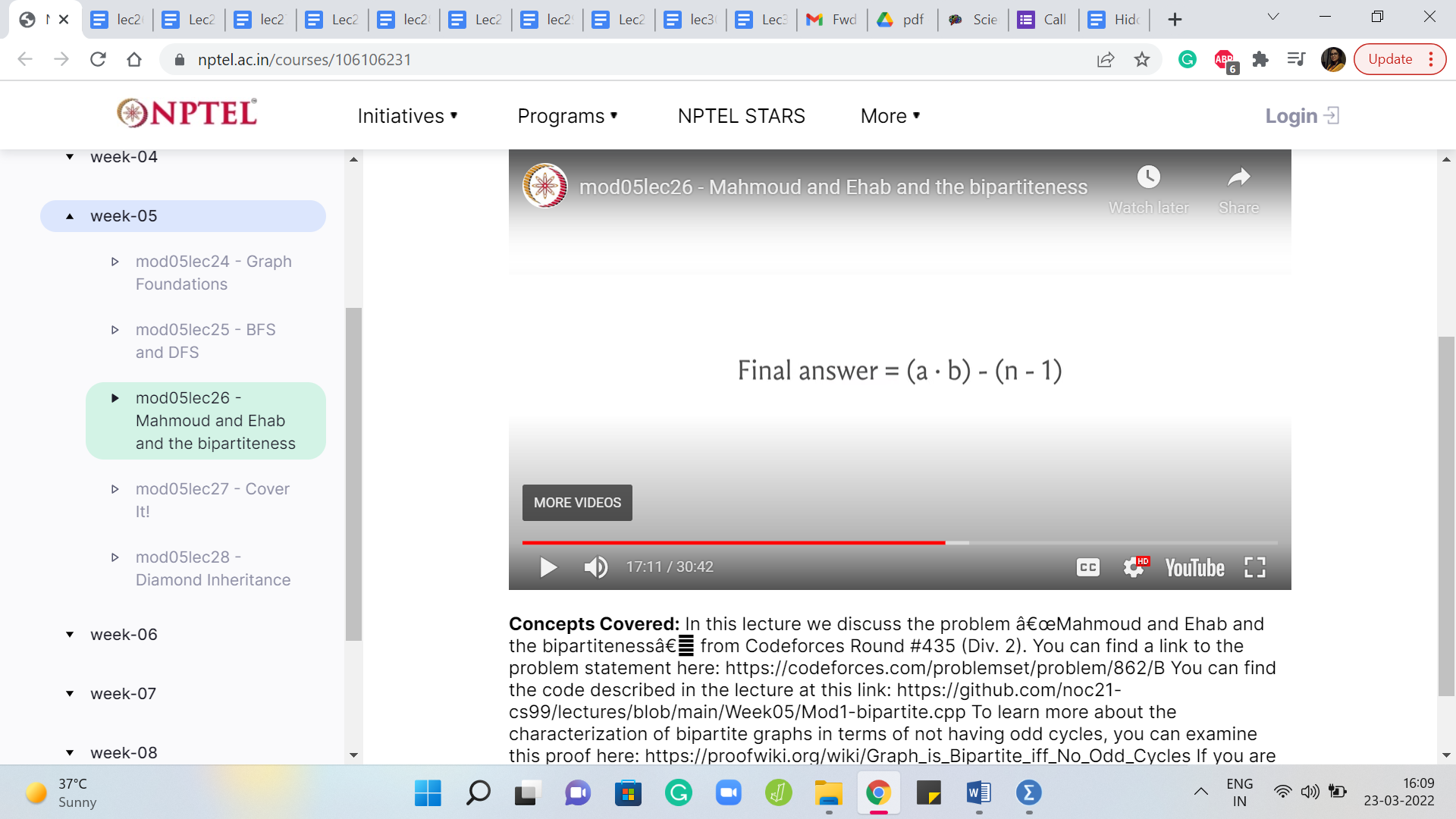
Task: Bookmark page with star icon
Action: [1142, 59]
